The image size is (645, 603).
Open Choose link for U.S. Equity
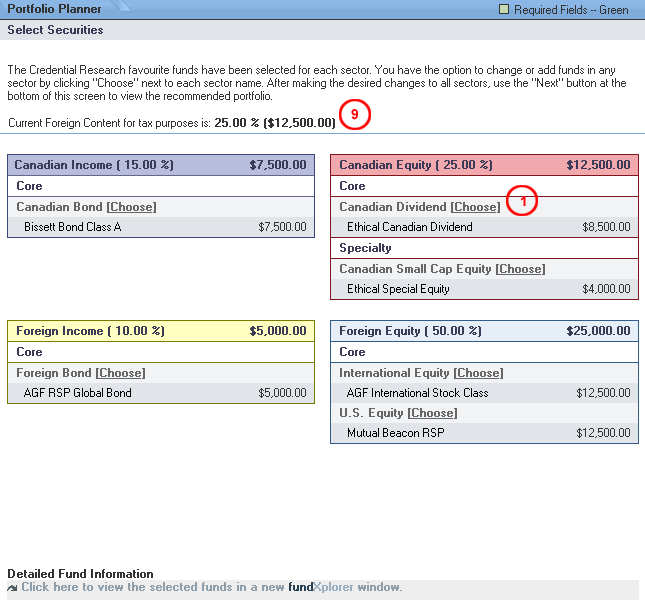[x=432, y=413]
